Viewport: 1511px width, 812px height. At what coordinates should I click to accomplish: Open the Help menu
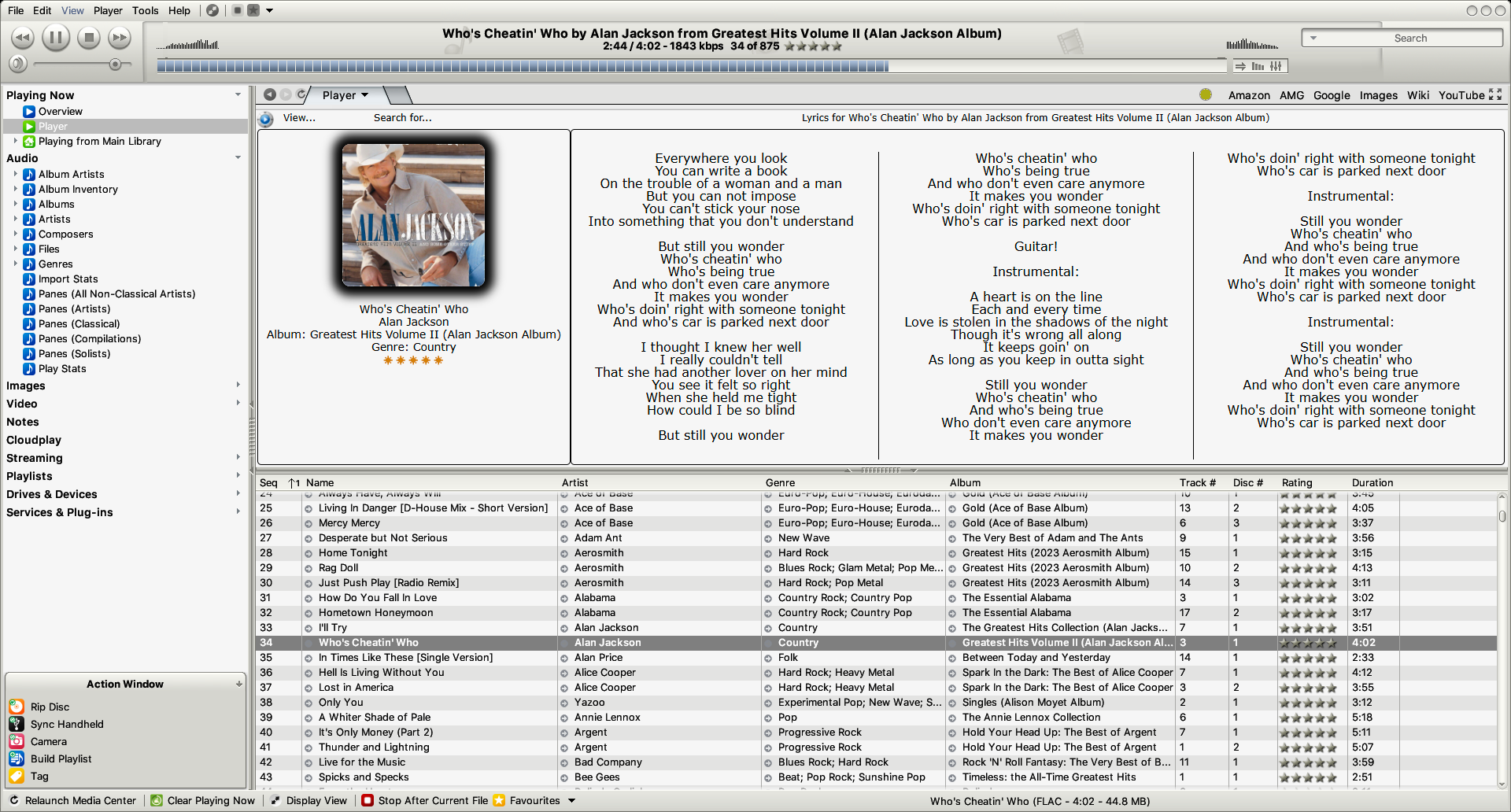pos(179,10)
